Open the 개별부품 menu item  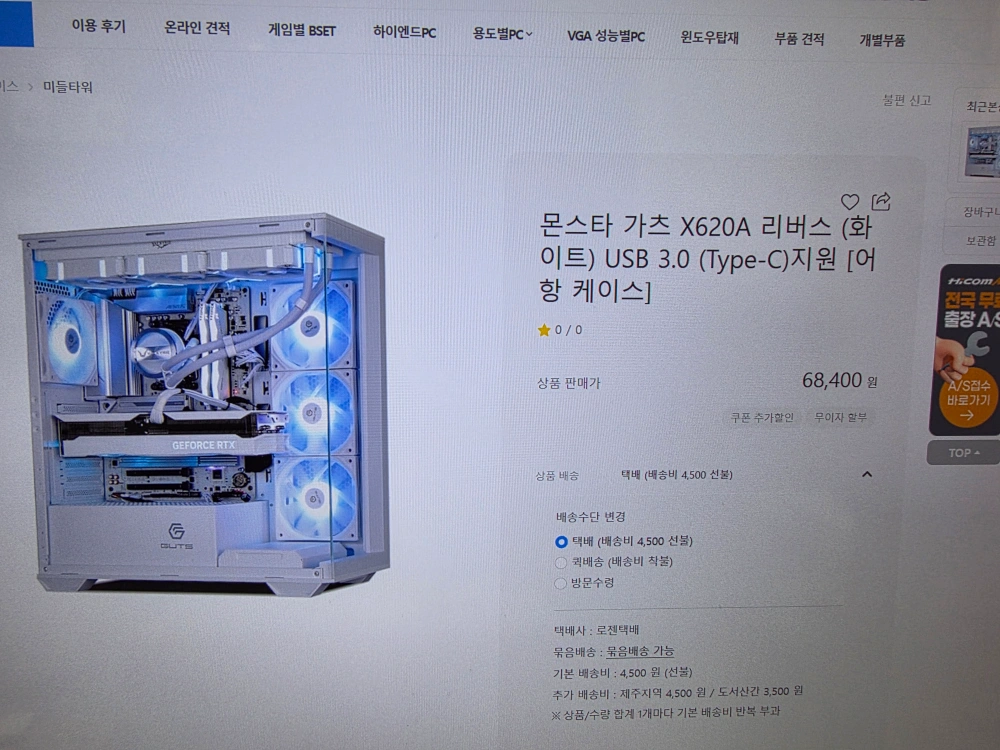(x=882, y=40)
